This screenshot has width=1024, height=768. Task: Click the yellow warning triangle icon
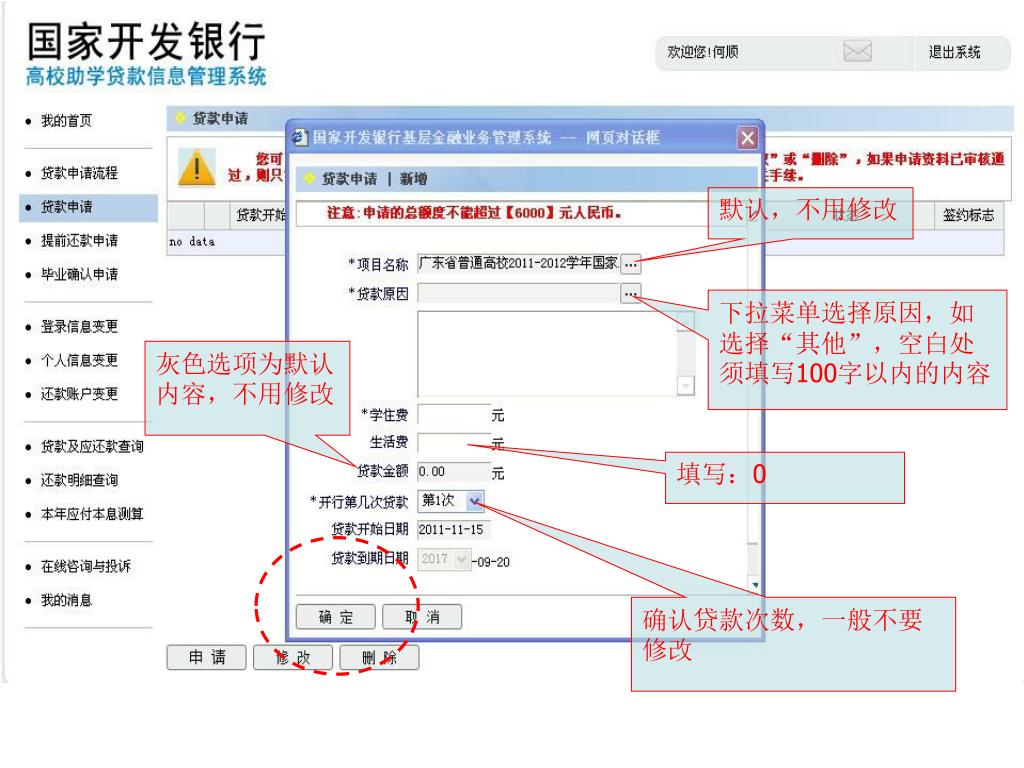point(197,167)
